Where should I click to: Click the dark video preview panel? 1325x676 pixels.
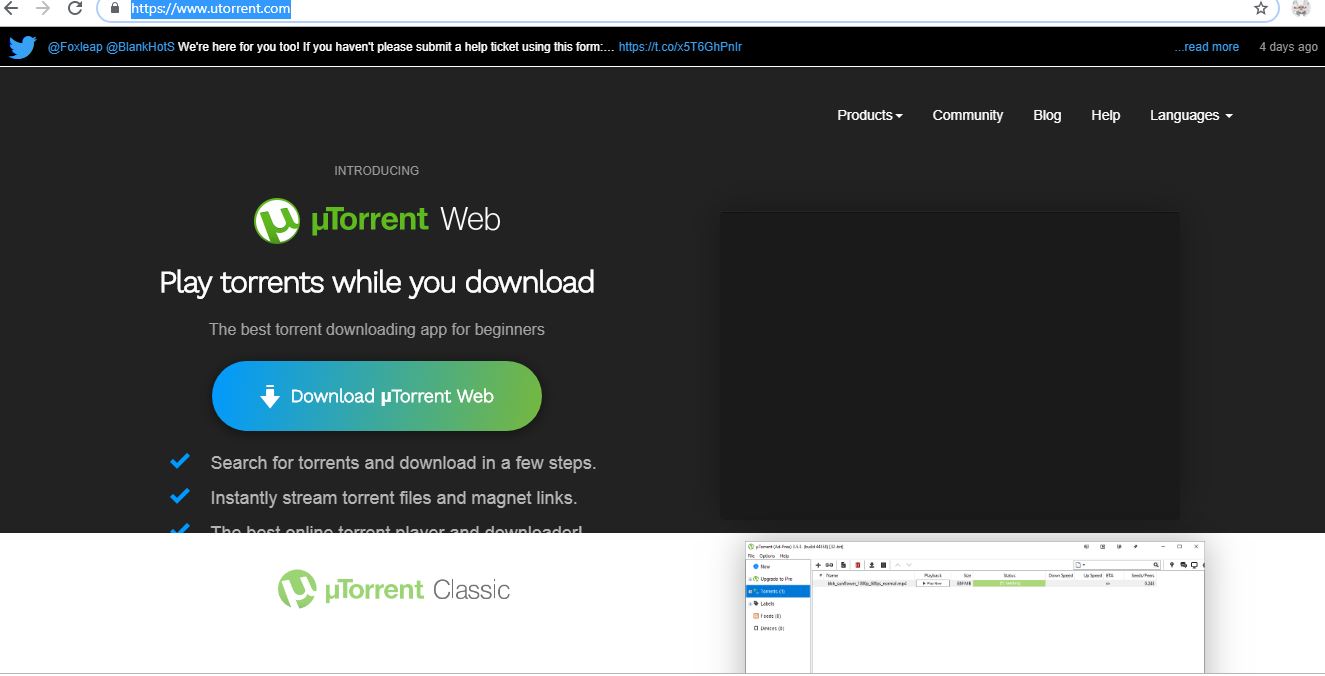(x=950, y=365)
